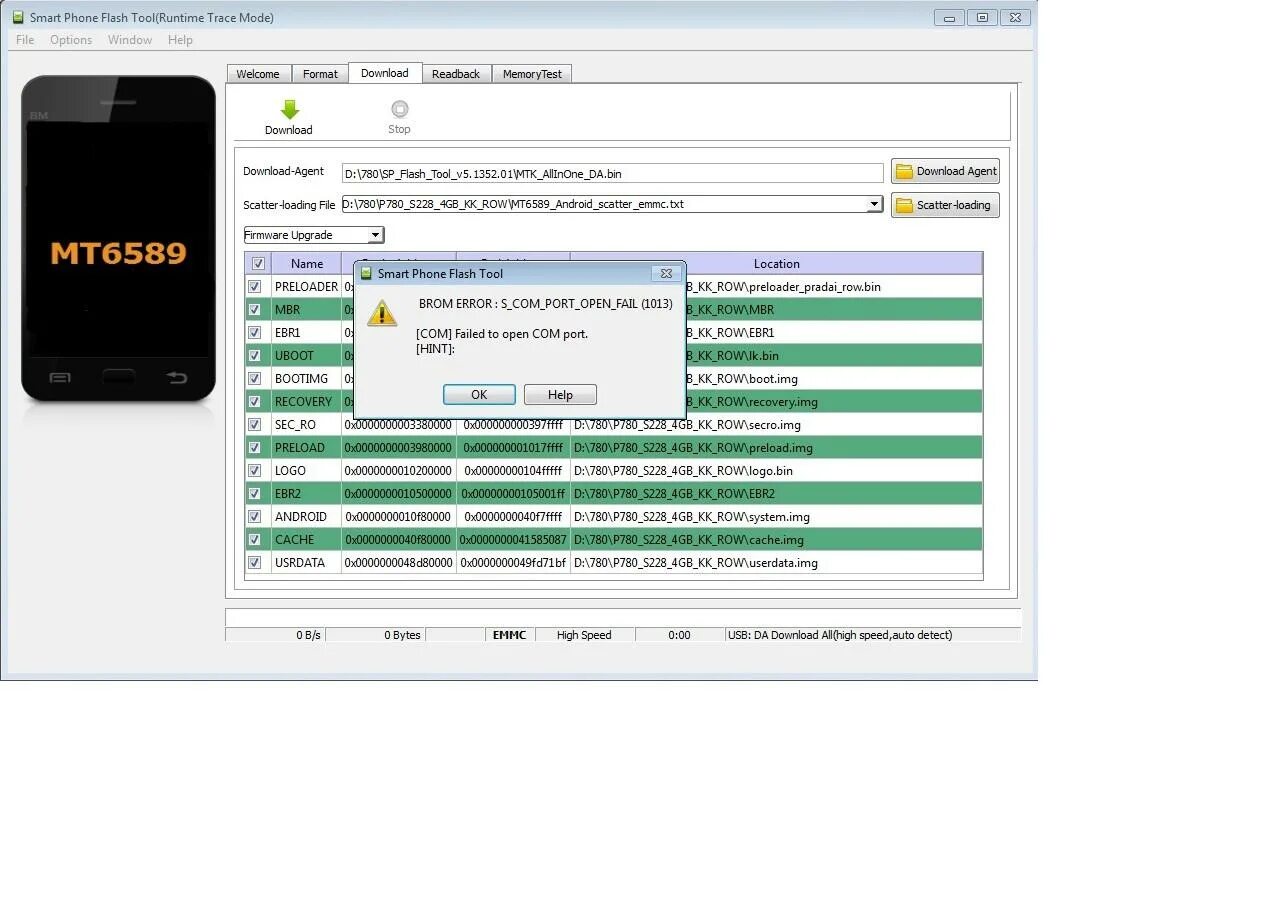Click the EMMC status indicator
This screenshot has height=913, width=1280.
point(509,634)
